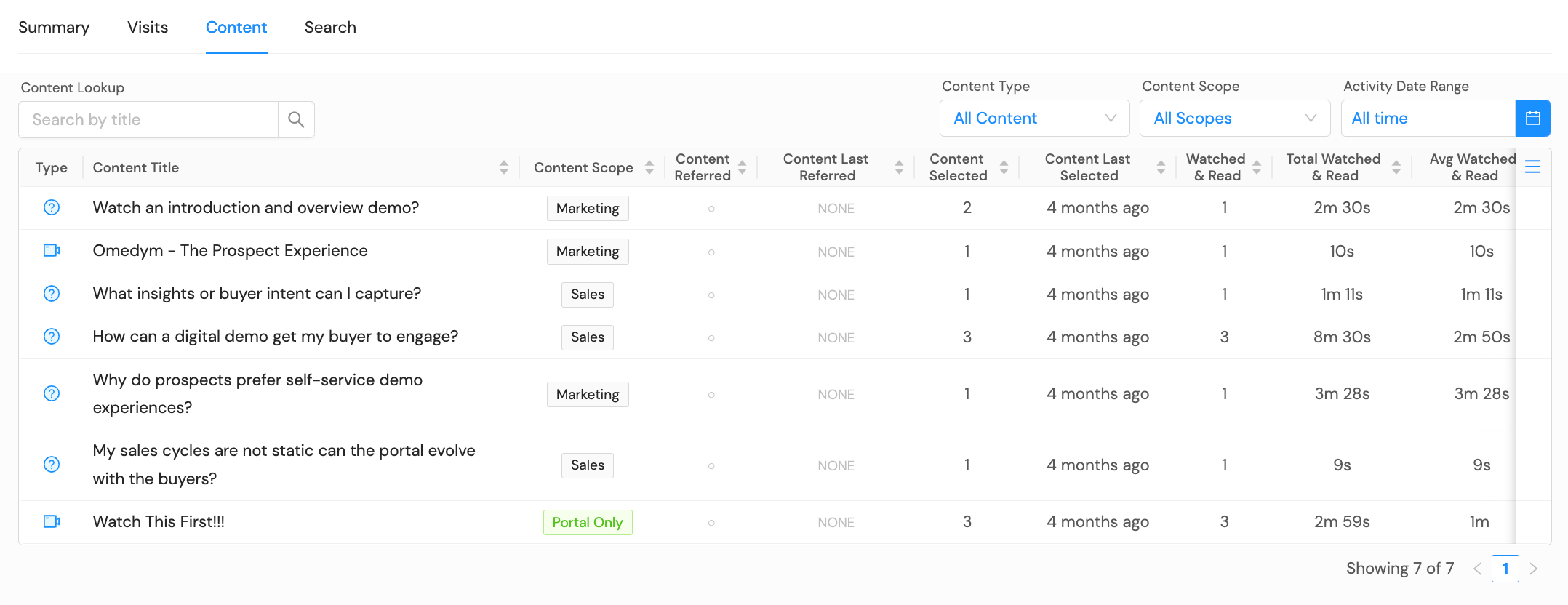Sort by the Content Selected column
The image size is (1568, 605).
click(x=1004, y=167)
